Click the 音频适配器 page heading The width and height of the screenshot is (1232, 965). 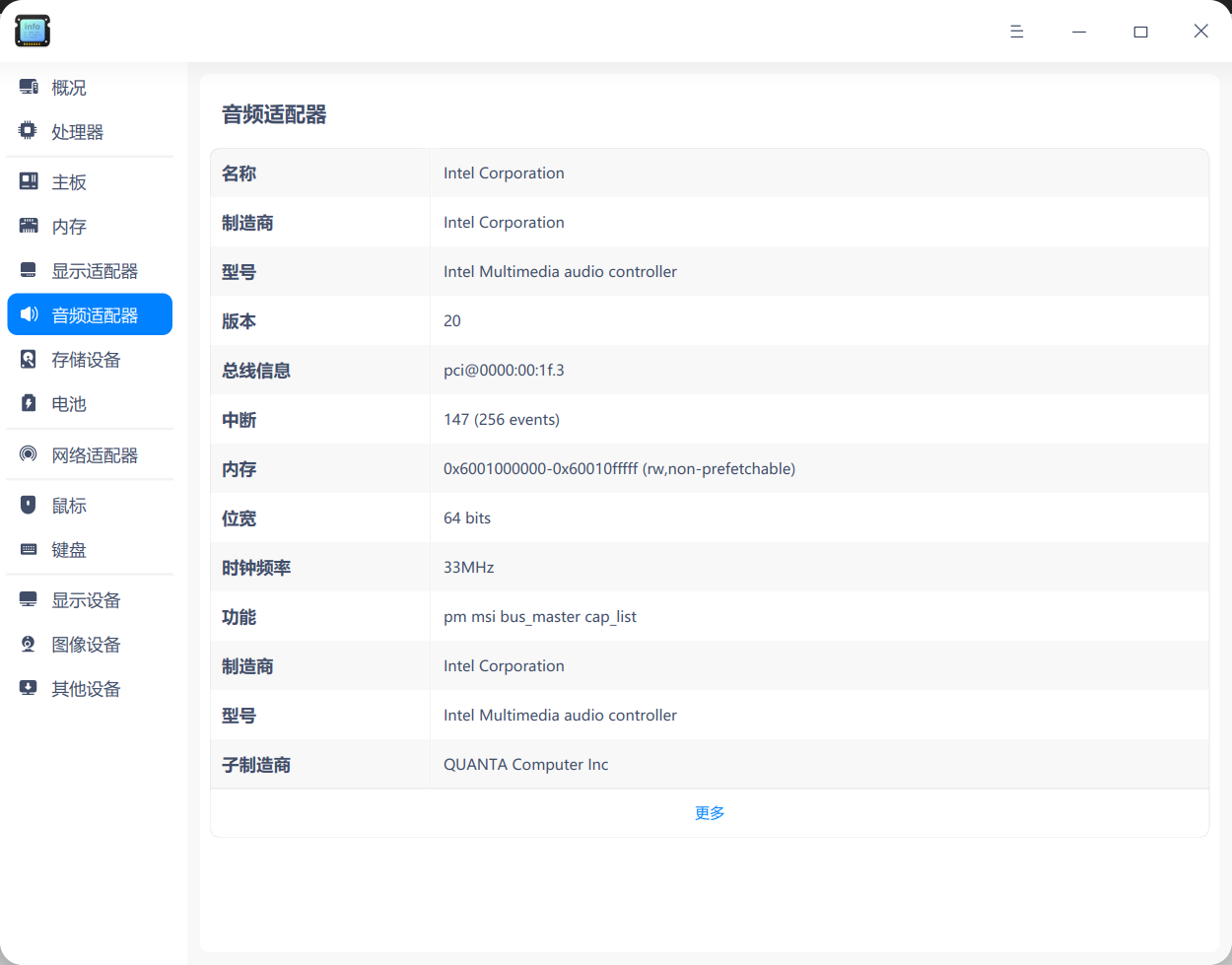tap(274, 114)
